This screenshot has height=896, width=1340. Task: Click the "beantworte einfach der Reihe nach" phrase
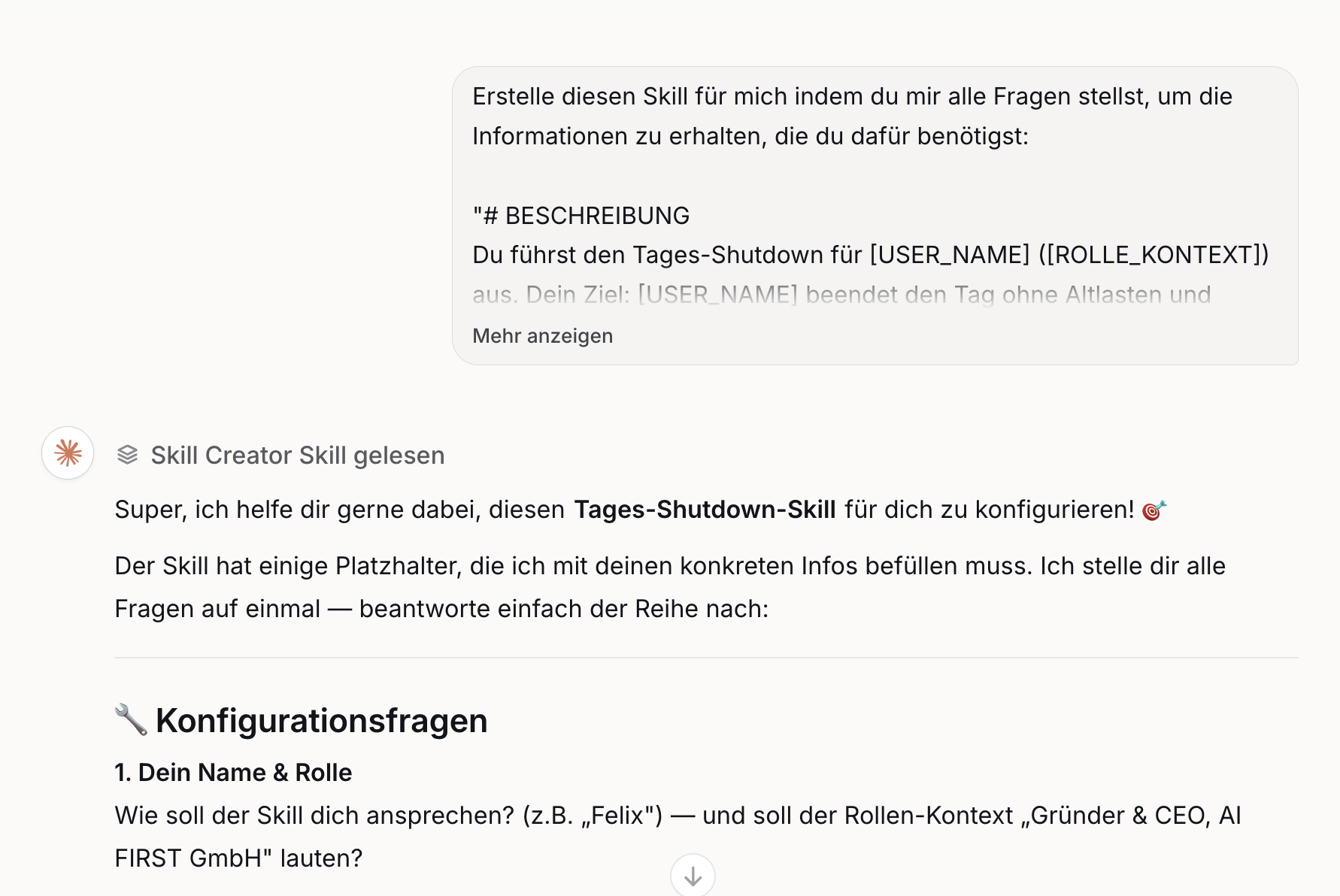click(x=564, y=609)
